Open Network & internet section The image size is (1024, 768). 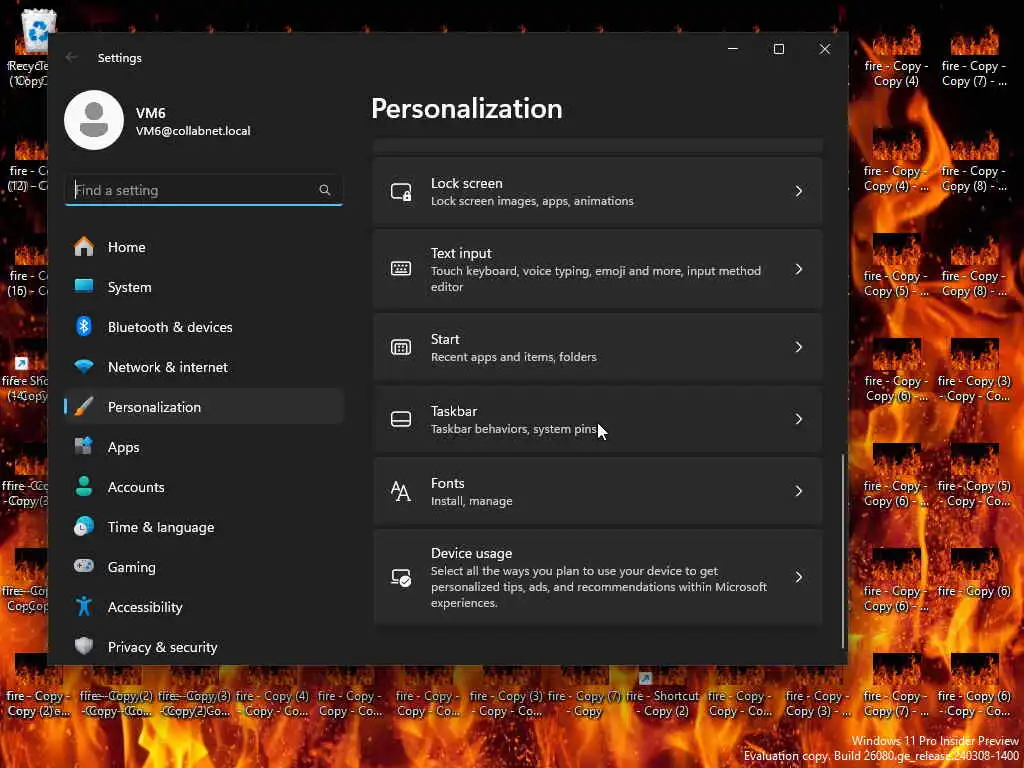coord(204,367)
